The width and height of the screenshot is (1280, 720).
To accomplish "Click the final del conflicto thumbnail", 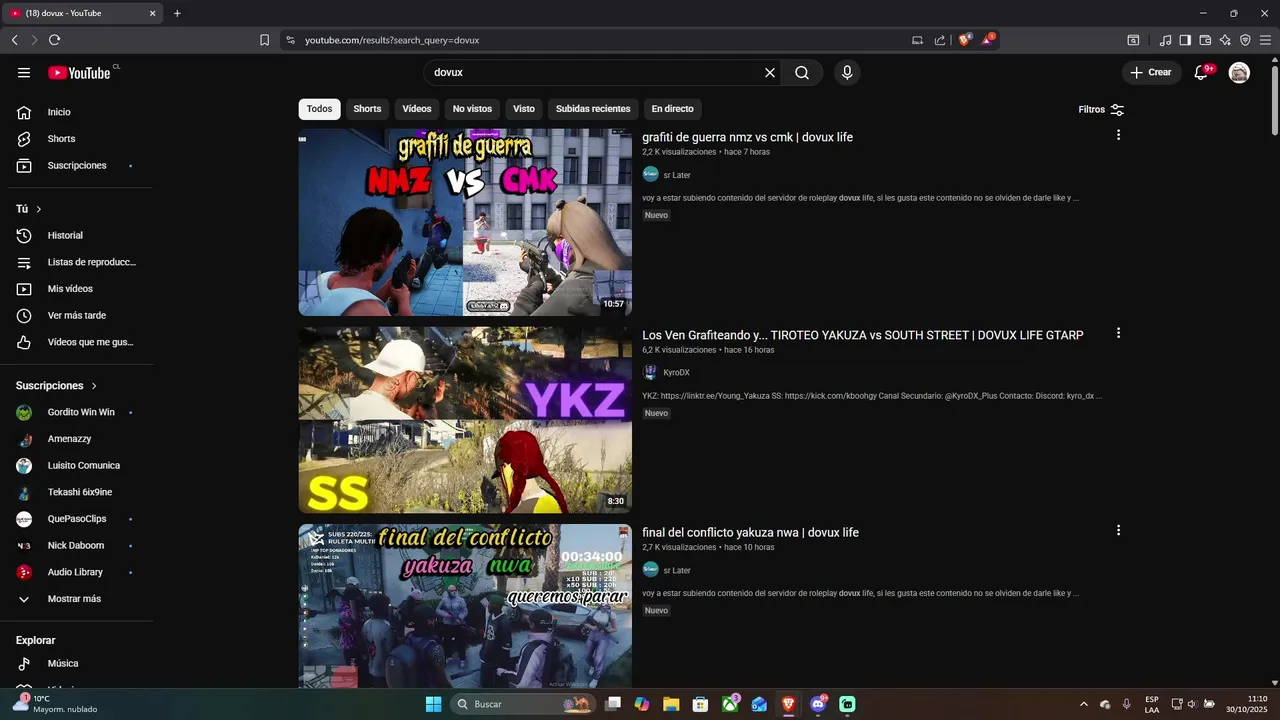I will [465, 606].
